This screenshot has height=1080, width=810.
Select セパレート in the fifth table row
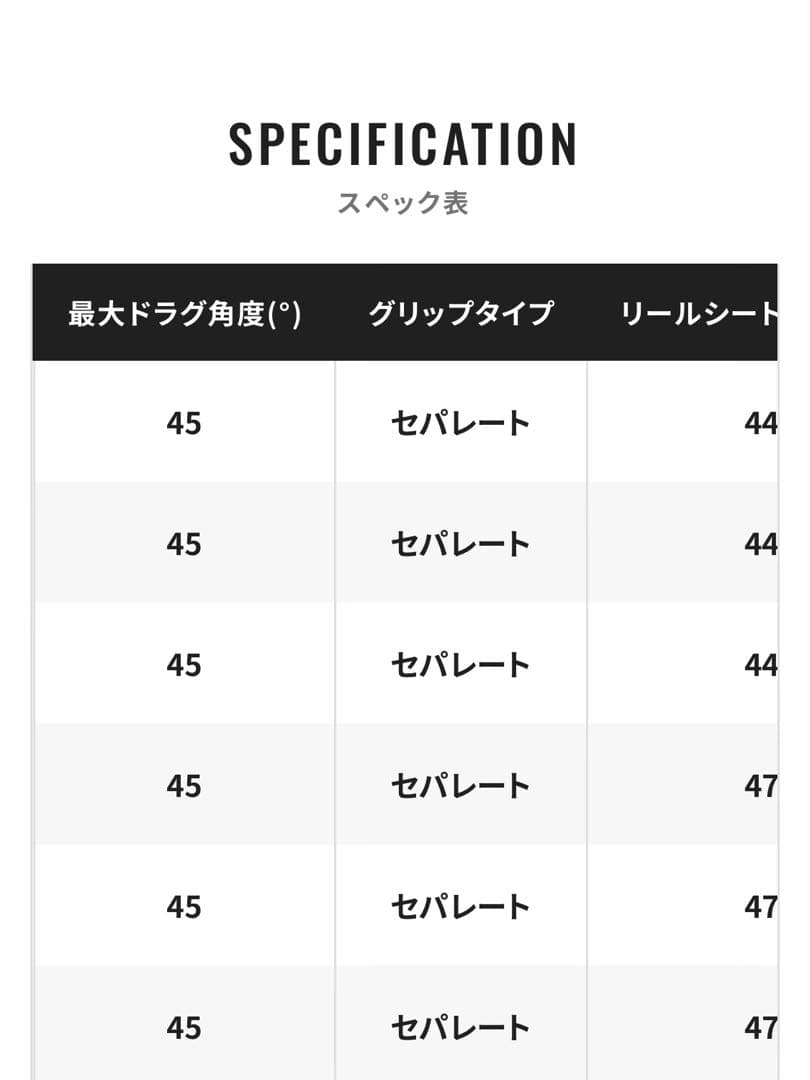[x=460, y=907]
